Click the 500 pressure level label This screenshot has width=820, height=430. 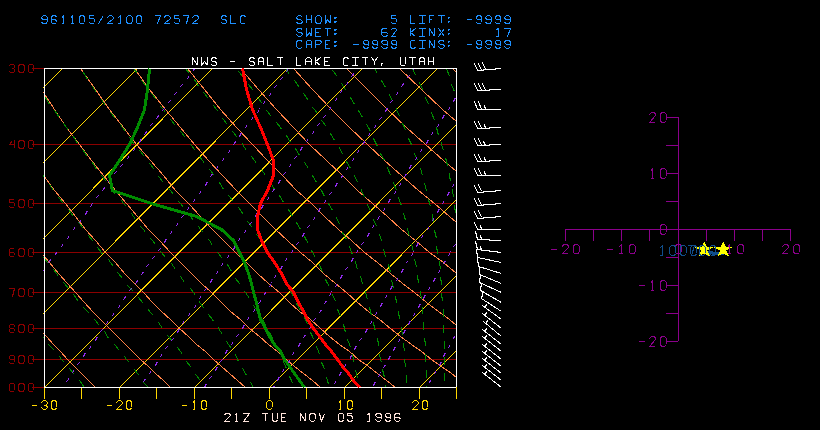(21, 203)
